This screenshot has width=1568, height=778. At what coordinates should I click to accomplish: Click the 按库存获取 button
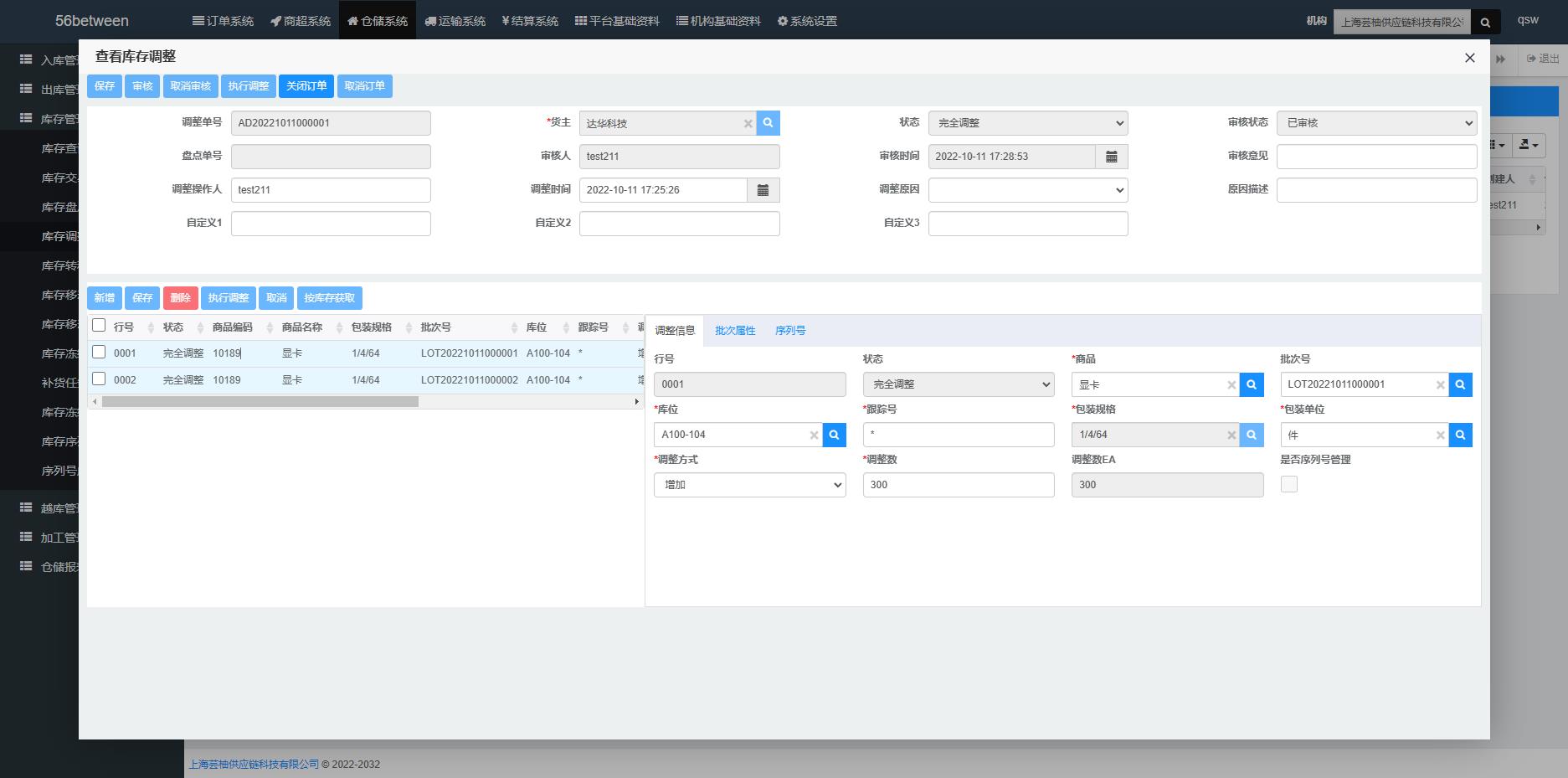pyautogui.click(x=330, y=298)
